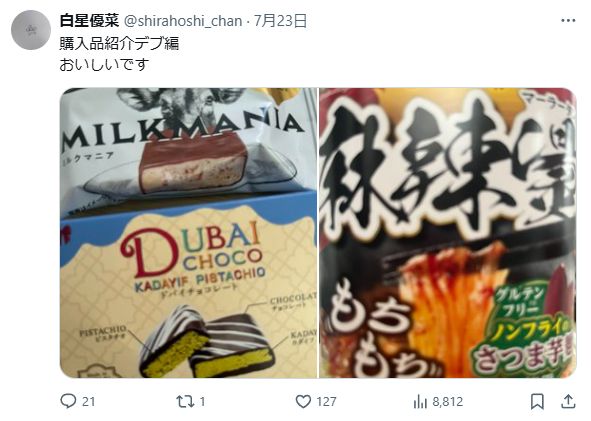Click the post text 購入品紹介デブ編
Image resolution: width=591 pixels, height=421 pixels.
point(119,43)
